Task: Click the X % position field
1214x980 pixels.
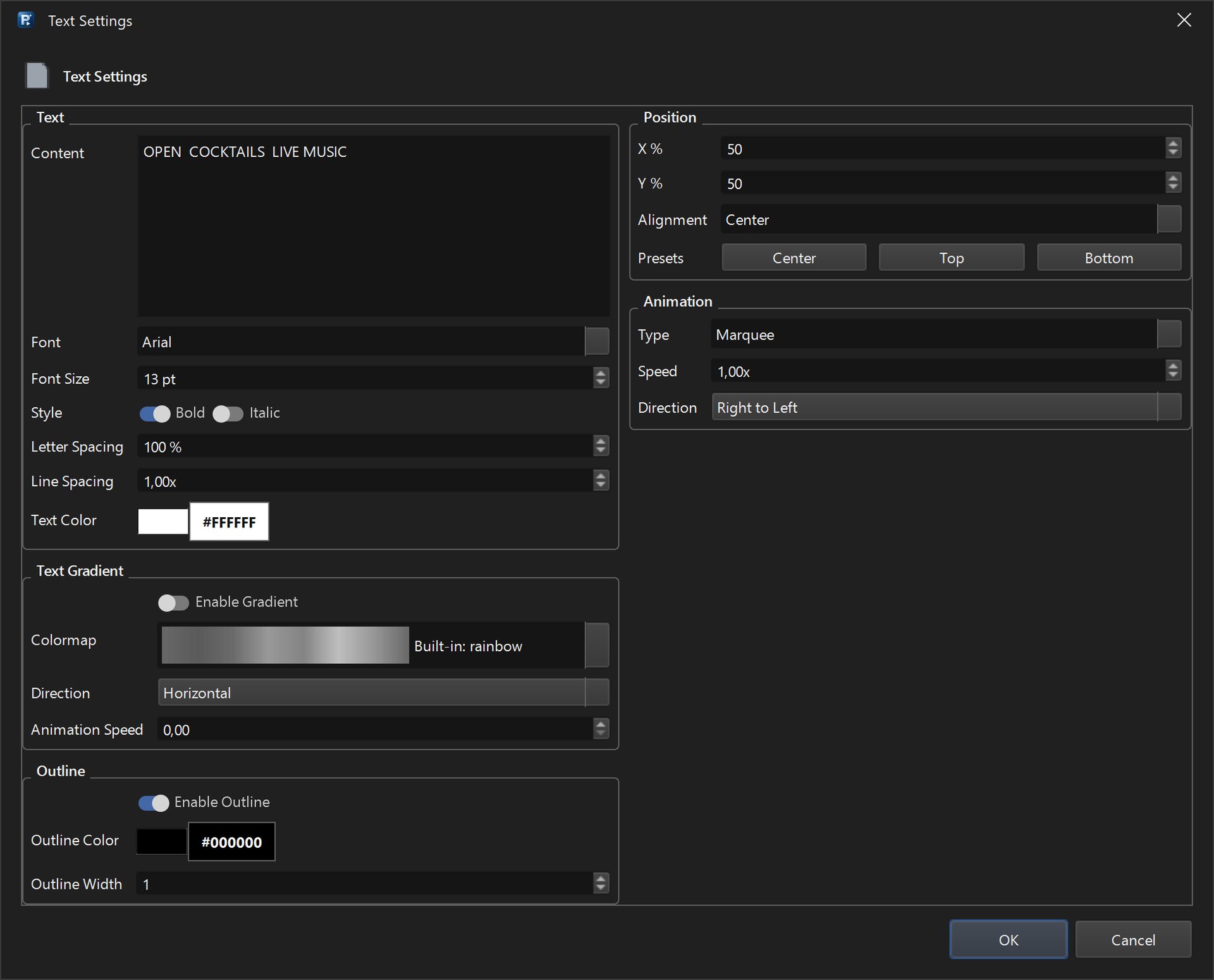Action: [942, 149]
